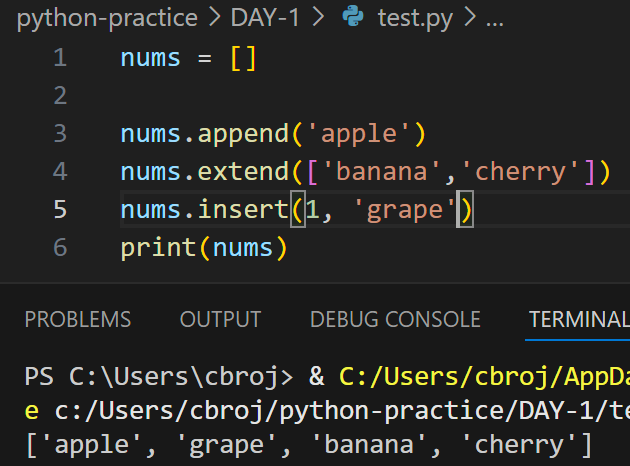630x466 pixels.
Task: Click line number 5 in gutter
Action: click(60, 209)
